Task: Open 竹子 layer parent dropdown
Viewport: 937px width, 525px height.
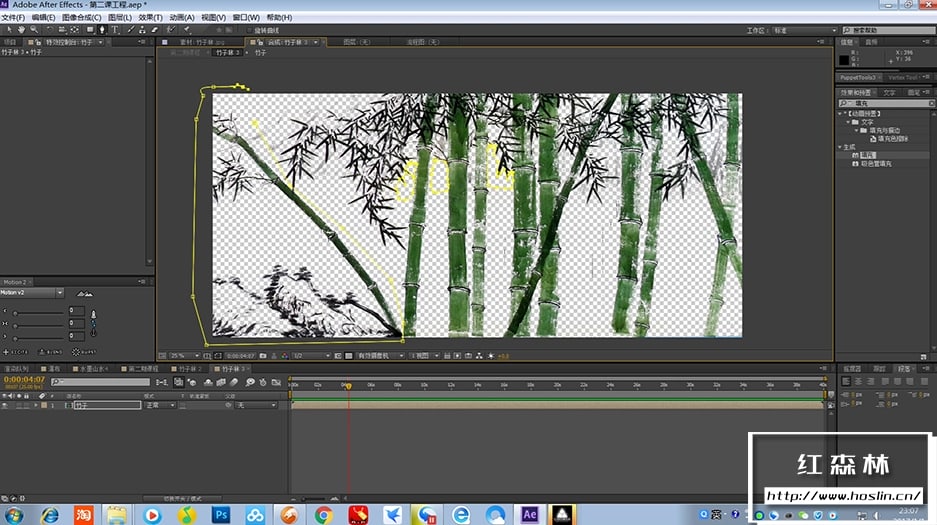Action: point(257,405)
